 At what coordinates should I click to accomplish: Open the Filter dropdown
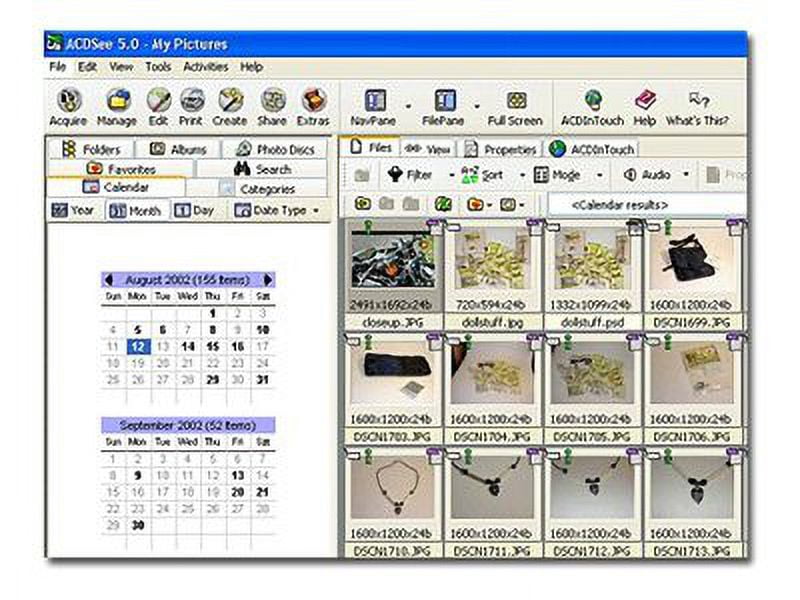(410, 175)
